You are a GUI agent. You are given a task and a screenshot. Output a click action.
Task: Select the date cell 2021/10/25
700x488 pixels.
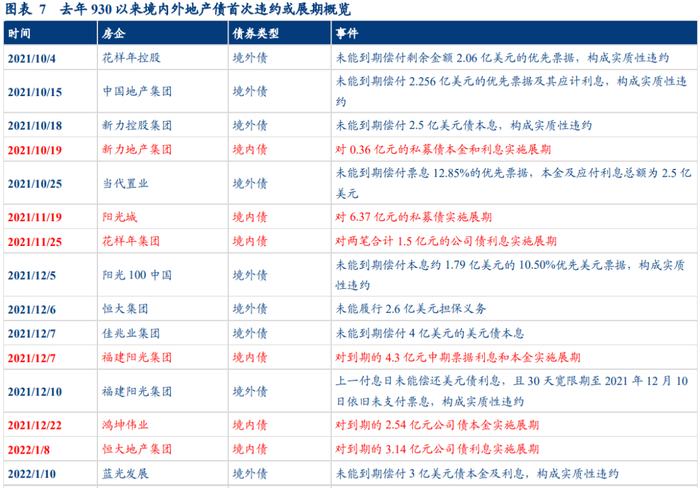(x=35, y=184)
